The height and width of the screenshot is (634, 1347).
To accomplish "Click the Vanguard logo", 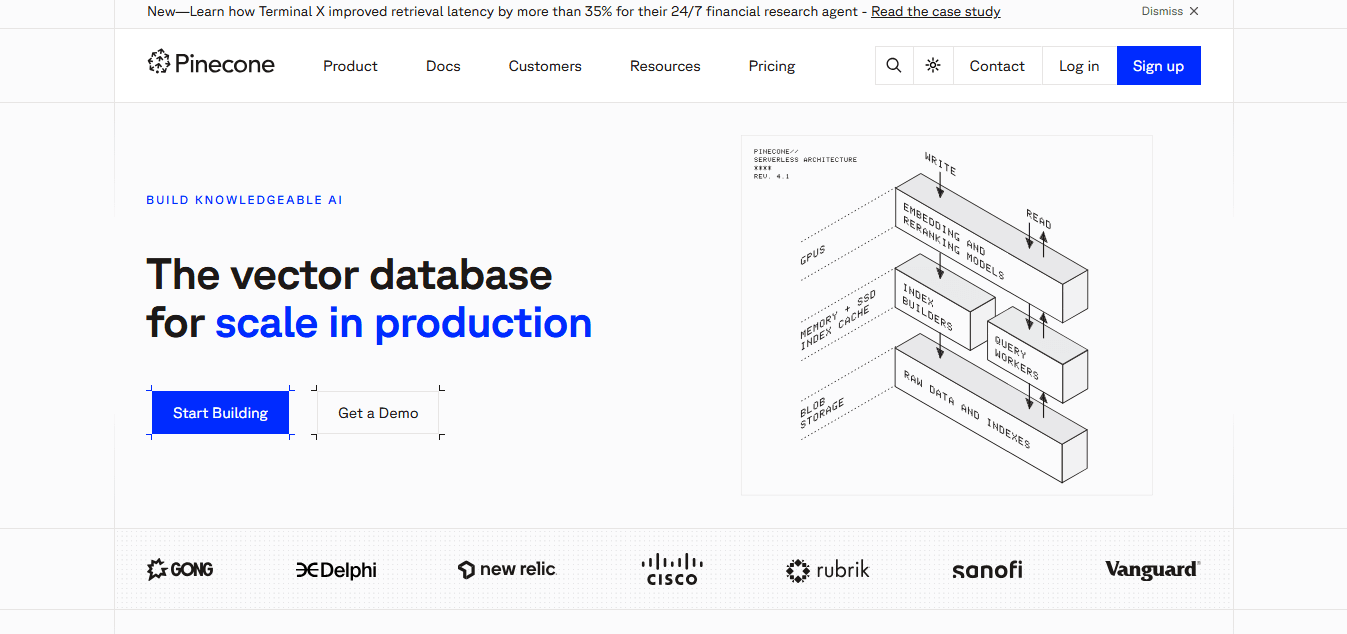I will 1152,569.
